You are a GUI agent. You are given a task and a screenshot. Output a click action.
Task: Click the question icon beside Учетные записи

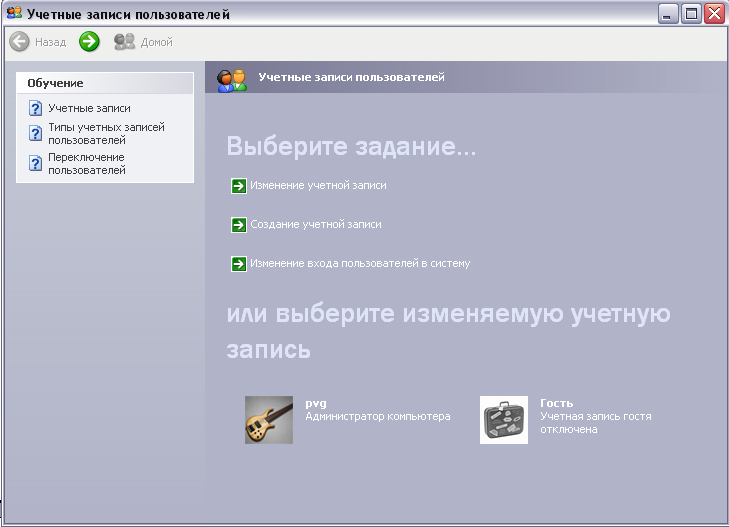(x=35, y=108)
